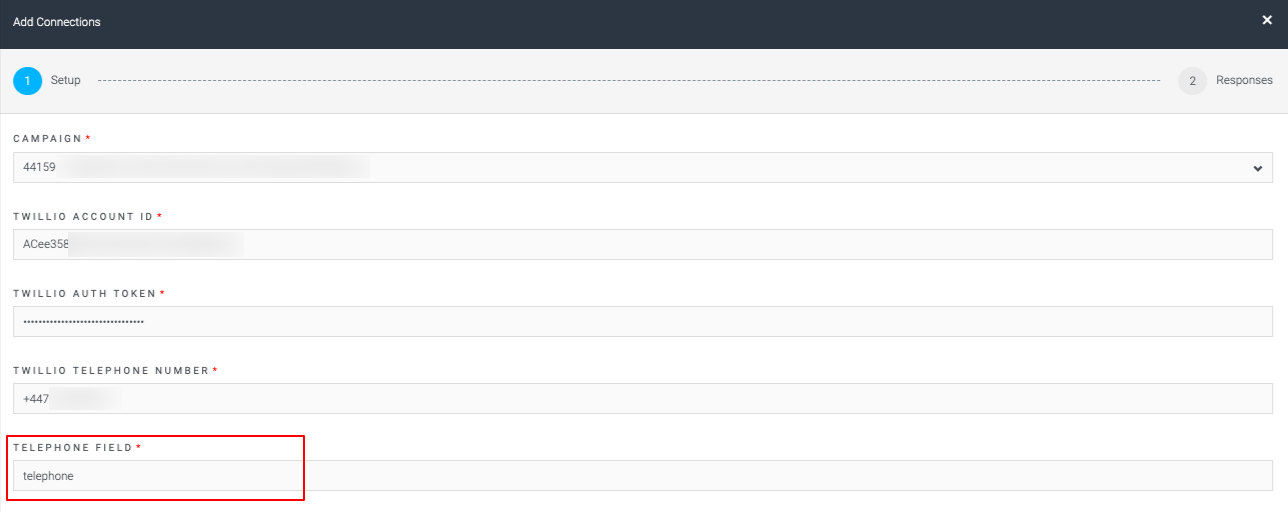Screen dimensions: 1288x512
Task: Click the TWILLIO AUTH TOKEN label
Action: [85, 293]
